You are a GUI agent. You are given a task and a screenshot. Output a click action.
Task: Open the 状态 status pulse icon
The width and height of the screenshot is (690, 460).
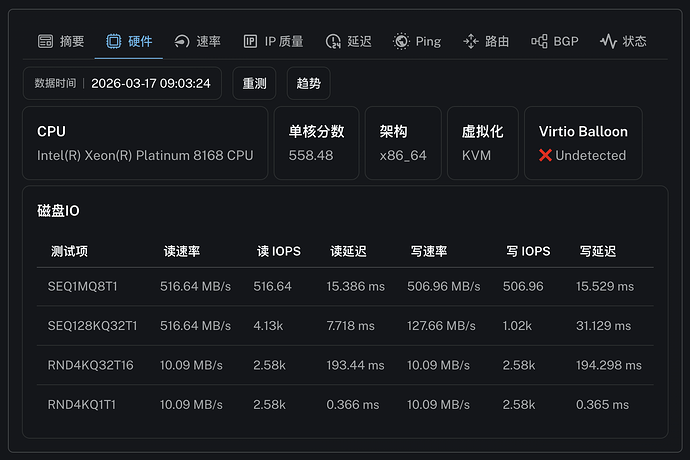[608, 41]
